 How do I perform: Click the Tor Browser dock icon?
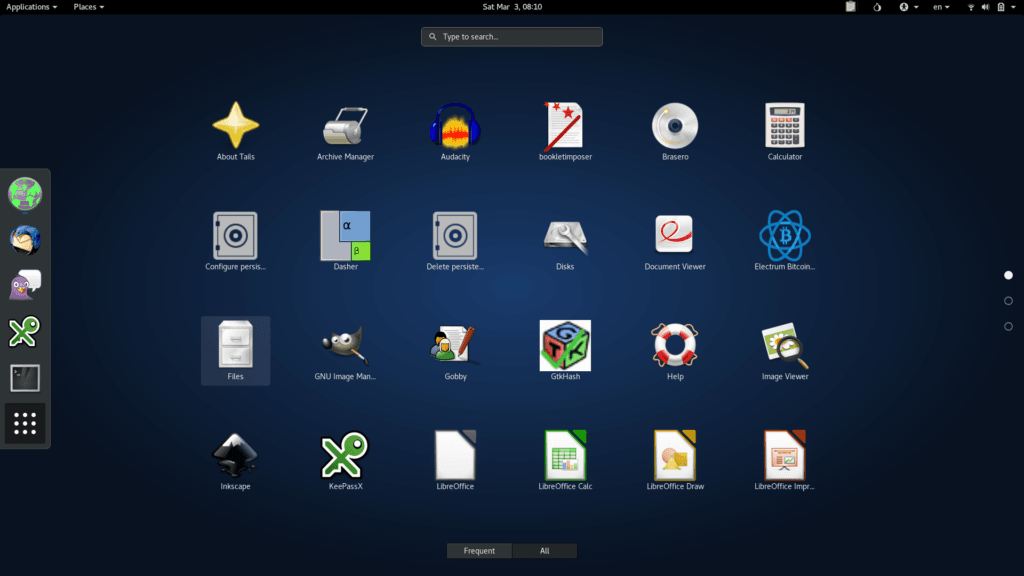25,193
